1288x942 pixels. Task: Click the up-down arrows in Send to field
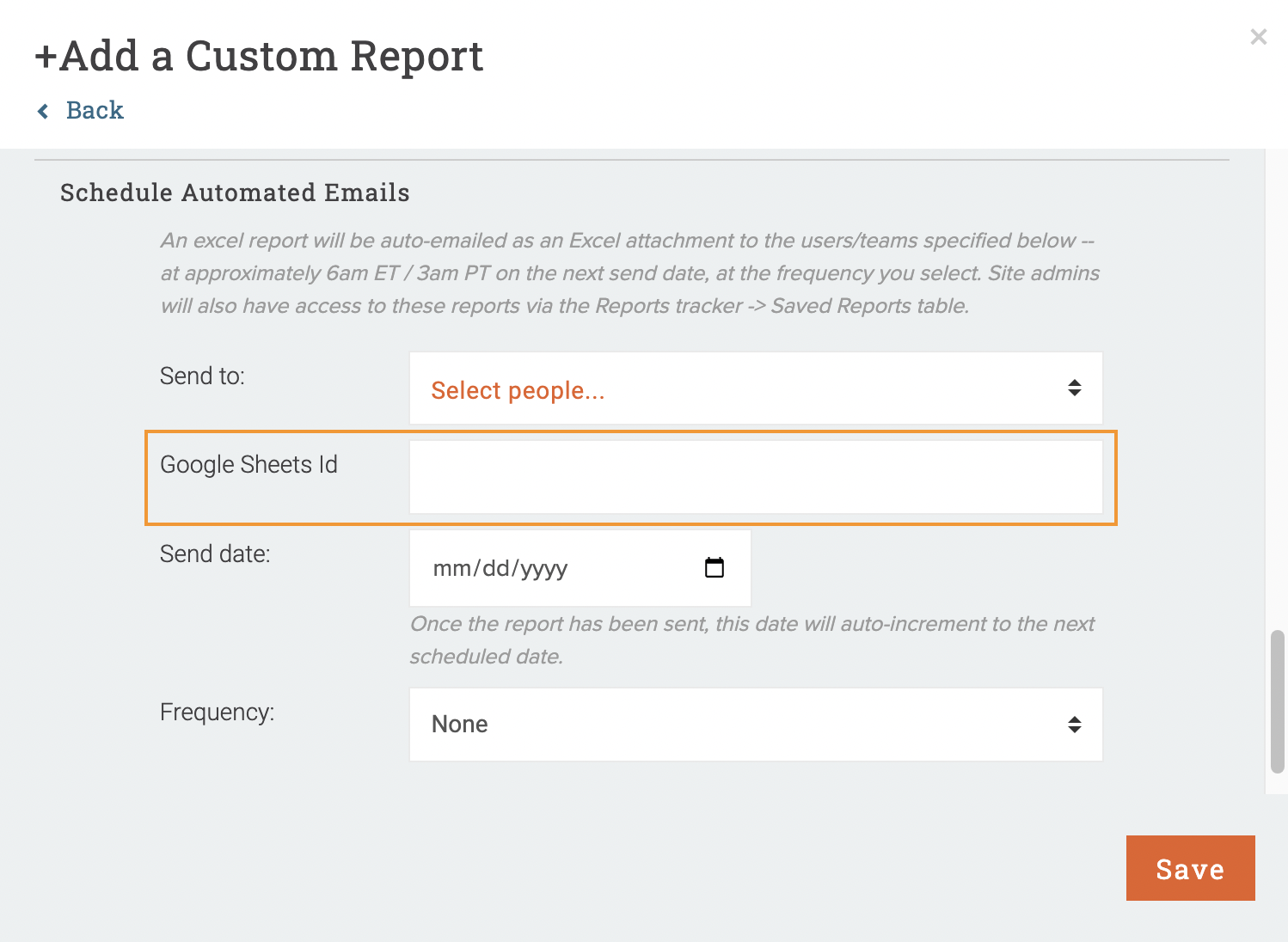point(1074,388)
